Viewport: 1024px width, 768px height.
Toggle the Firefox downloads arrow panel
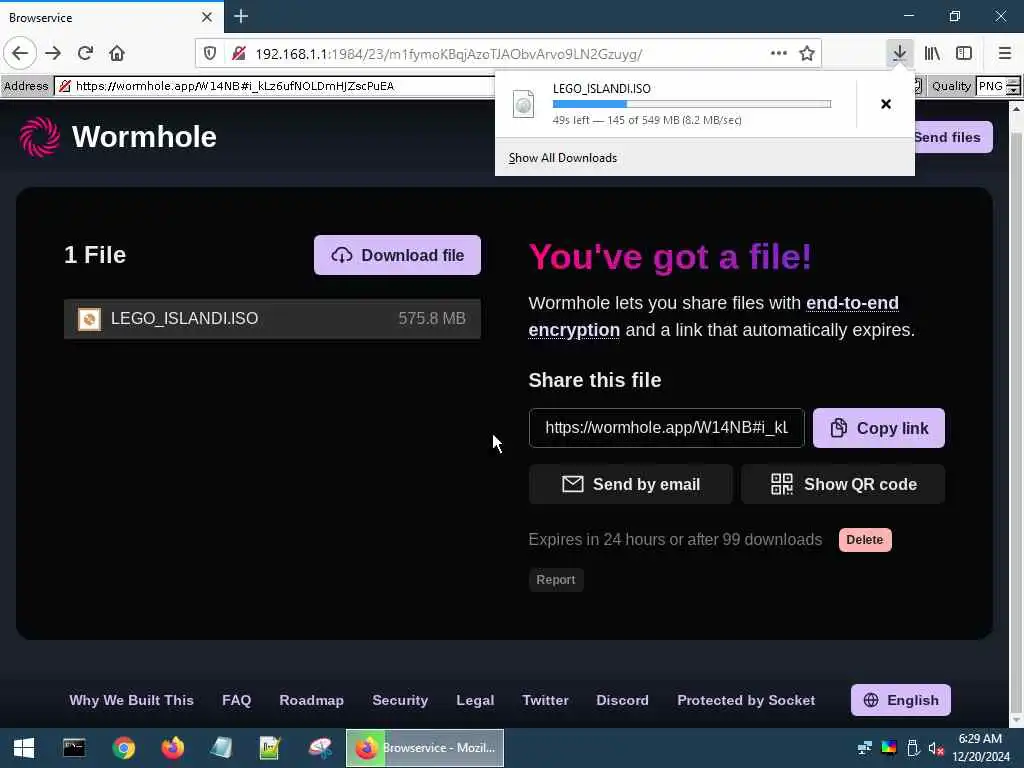tap(899, 54)
